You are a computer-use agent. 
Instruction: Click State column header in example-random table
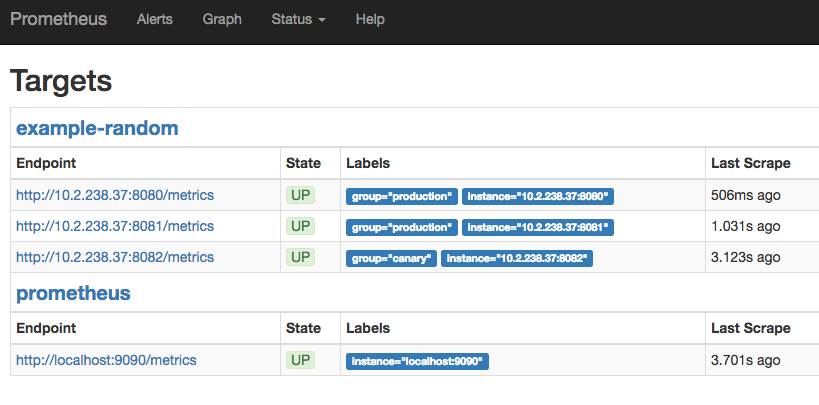[x=303, y=164]
